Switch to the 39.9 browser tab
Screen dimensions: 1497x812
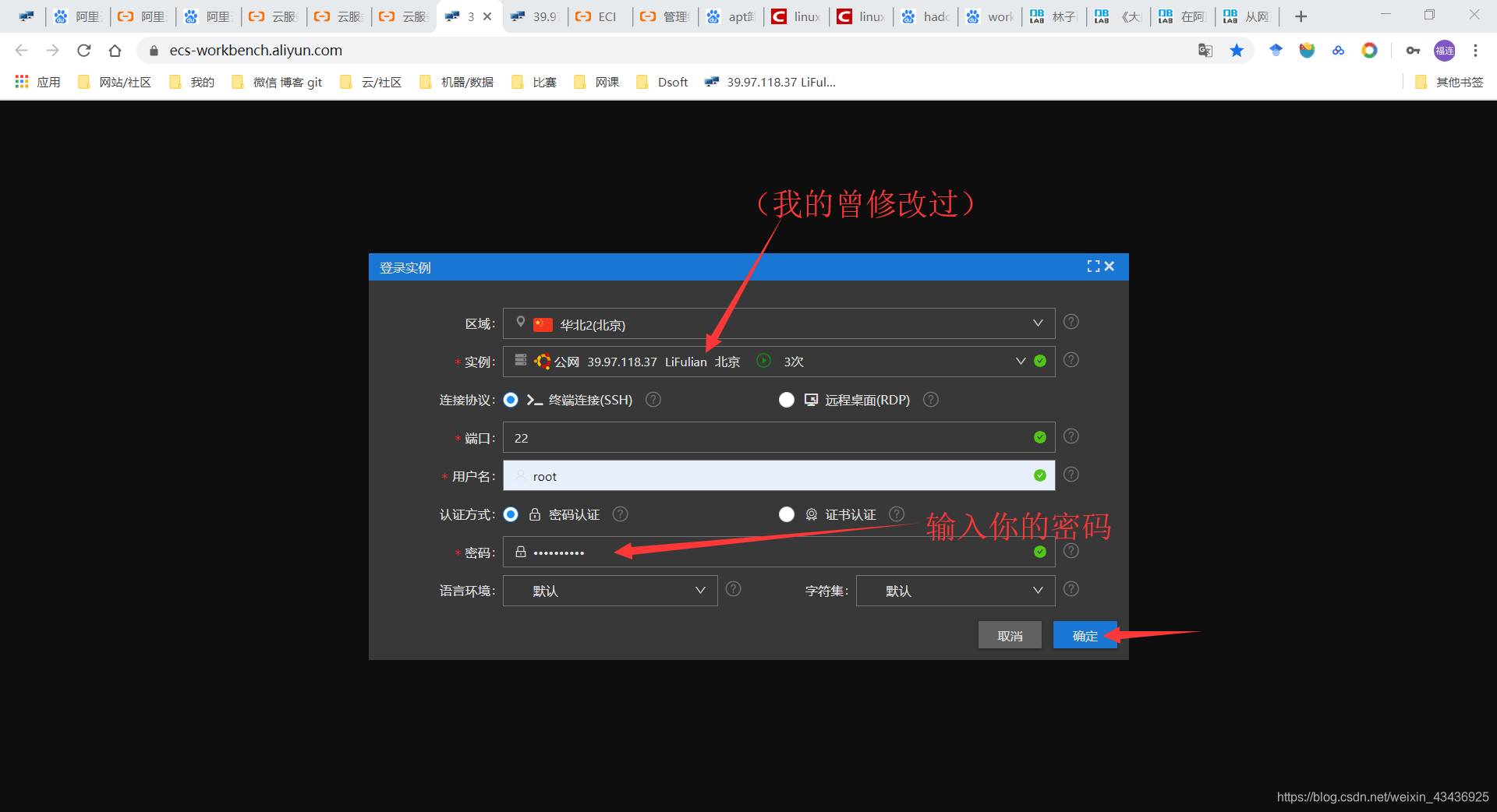pyautogui.click(x=536, y=16)
